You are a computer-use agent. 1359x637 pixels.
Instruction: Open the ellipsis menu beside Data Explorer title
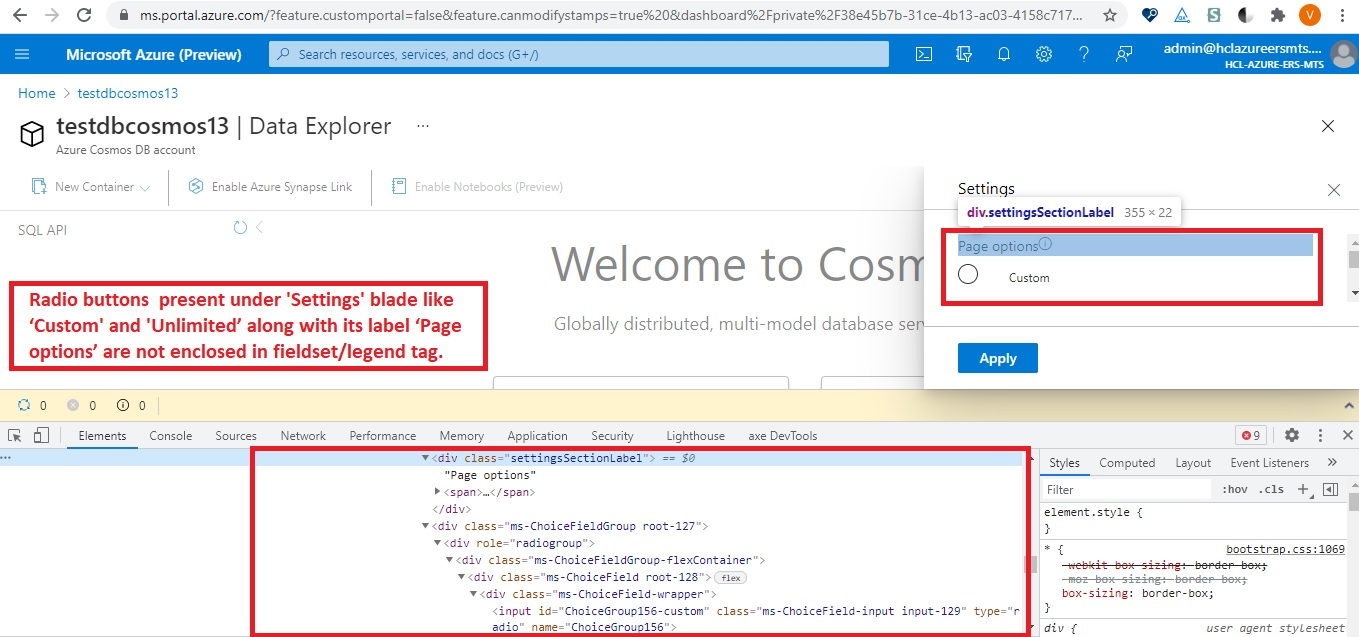click(x=423, y=126)
